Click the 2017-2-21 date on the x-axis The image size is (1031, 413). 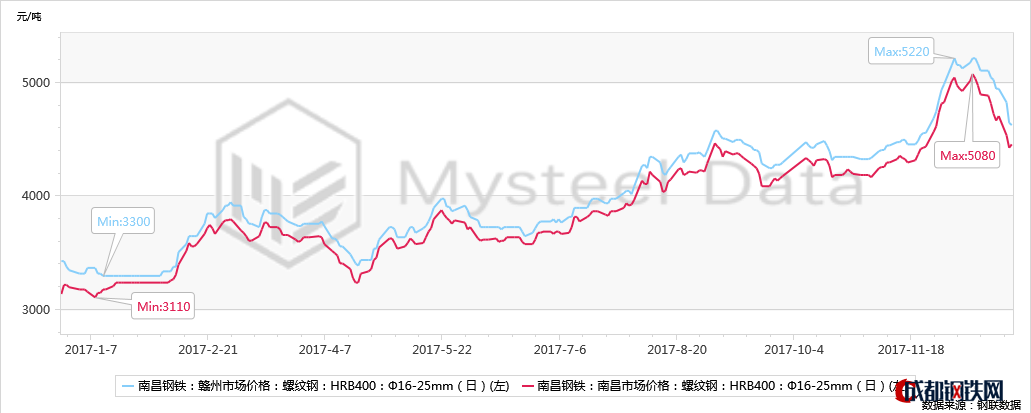pyautogui.click(x=208, y=349)
